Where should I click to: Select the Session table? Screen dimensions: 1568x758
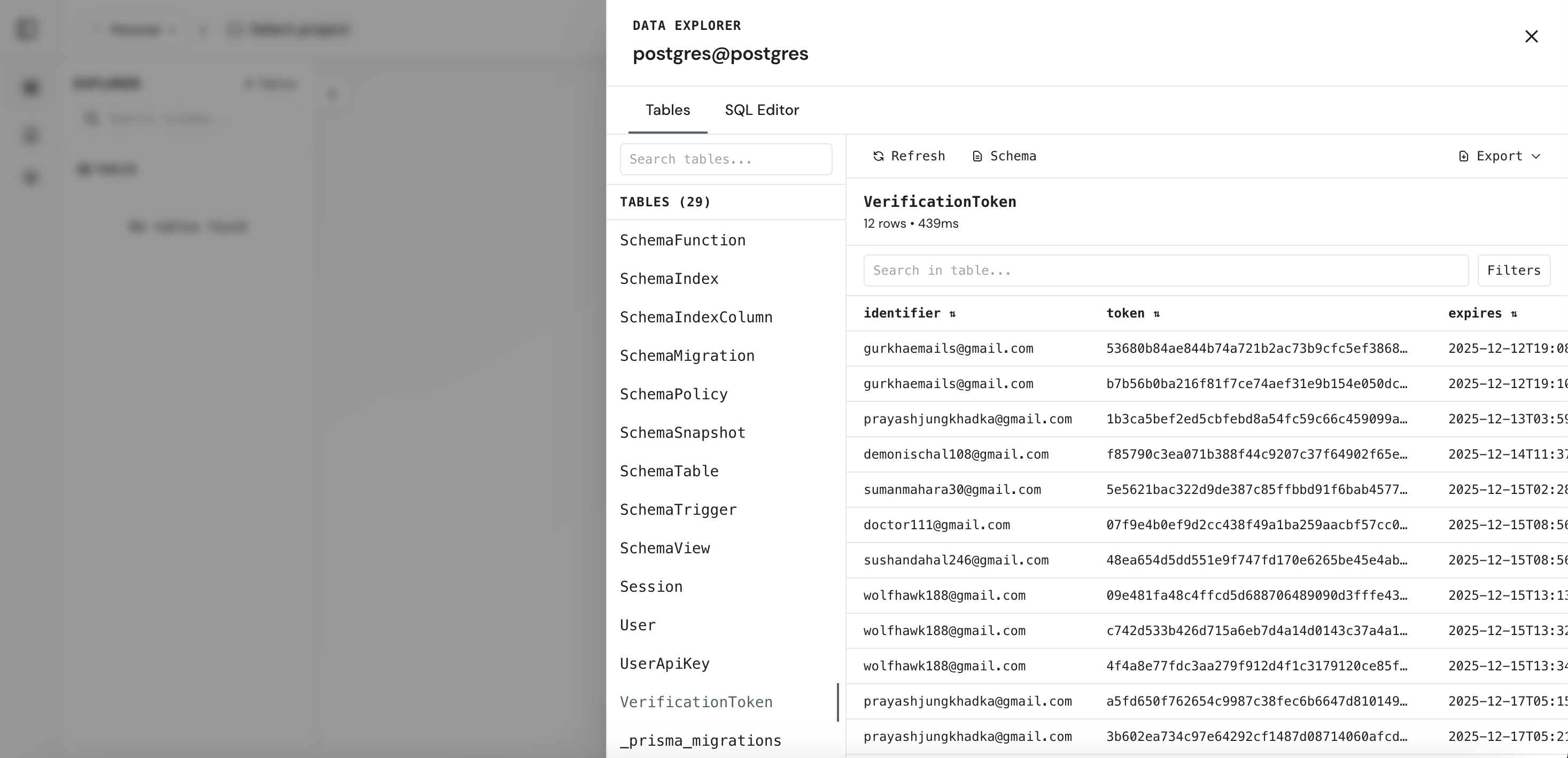point(651,587)
